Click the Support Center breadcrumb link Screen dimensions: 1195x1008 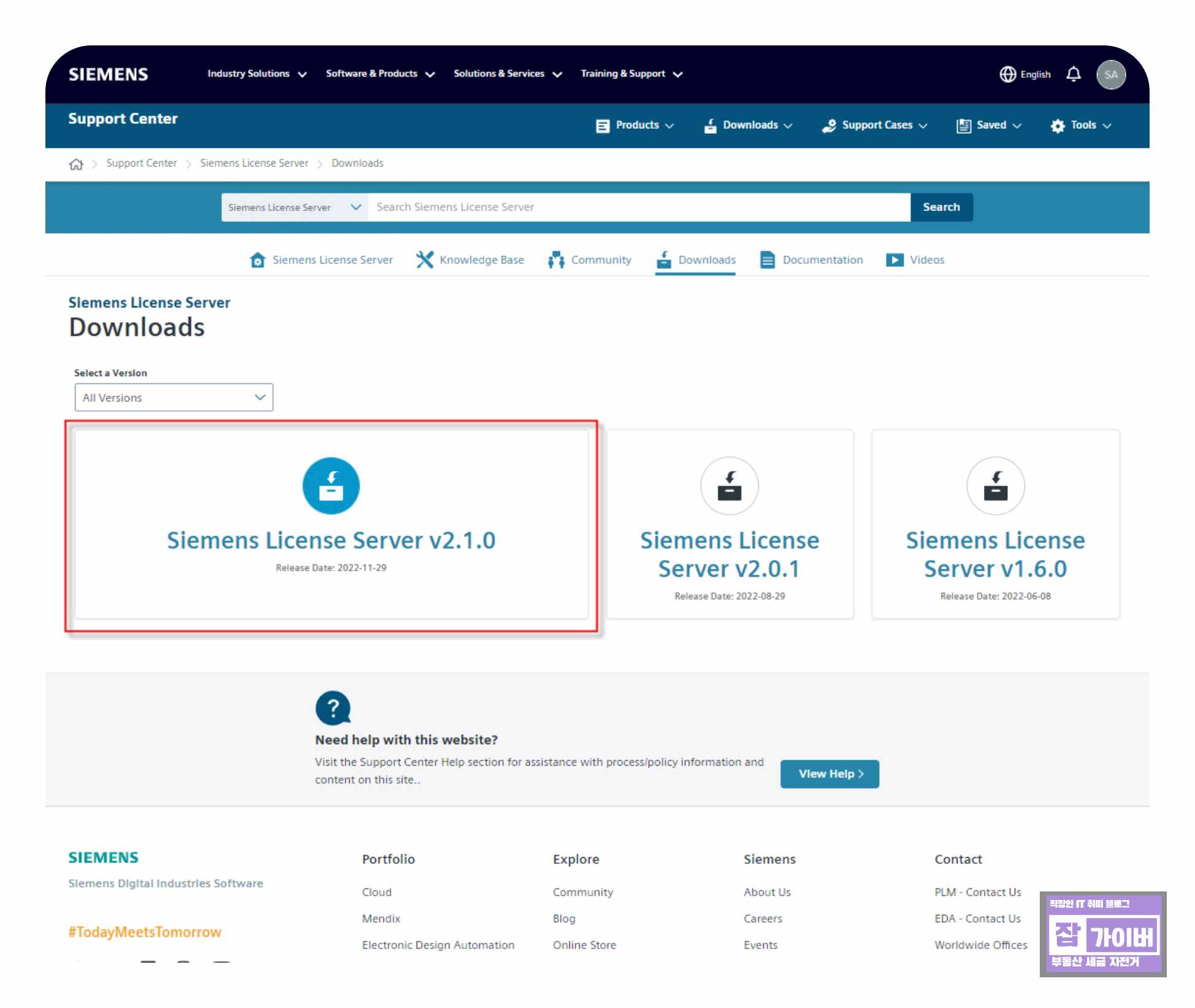[x=141, y=163]
